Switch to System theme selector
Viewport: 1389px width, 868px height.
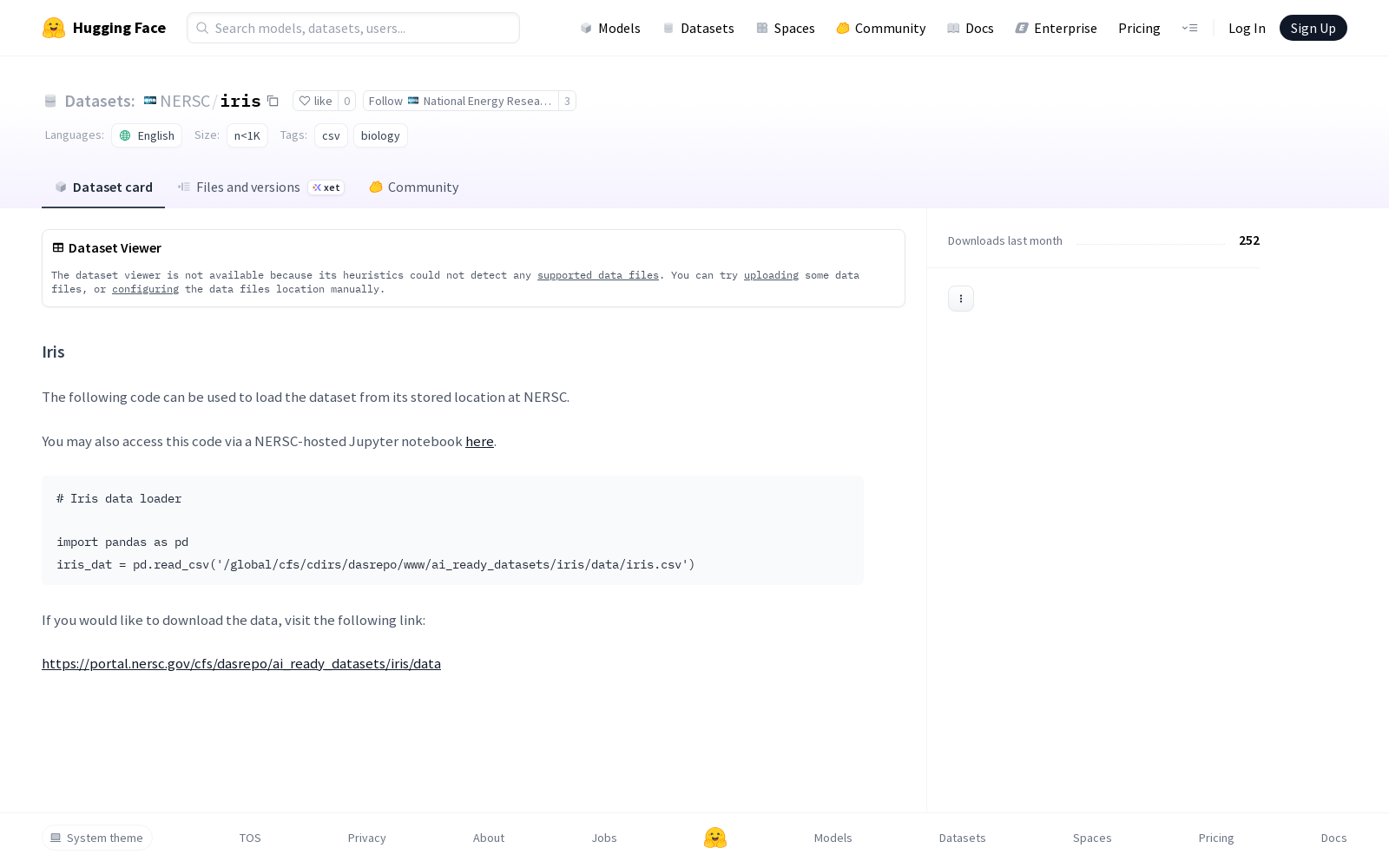97,838
